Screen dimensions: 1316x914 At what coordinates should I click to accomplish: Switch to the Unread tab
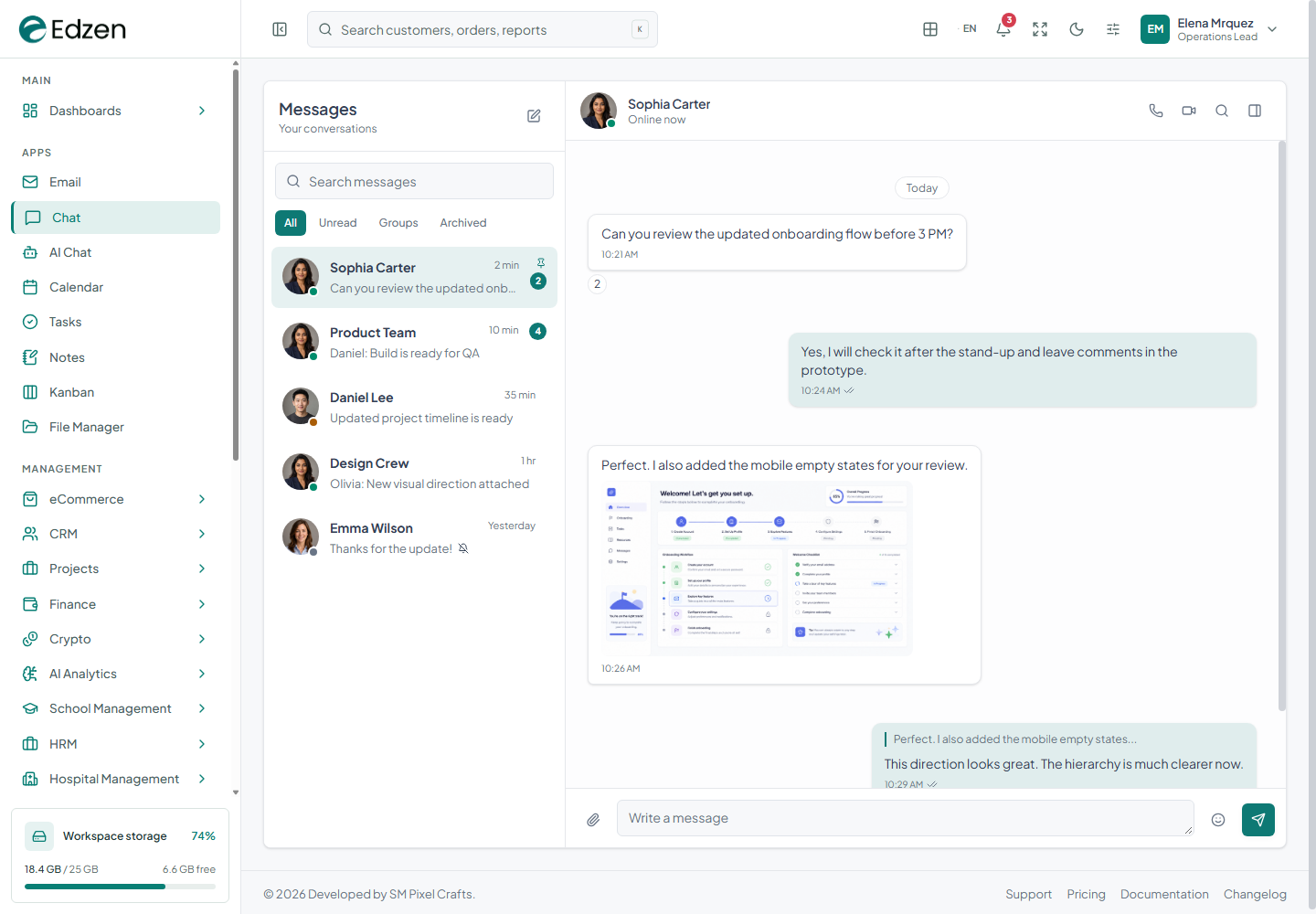pos(338,223)
